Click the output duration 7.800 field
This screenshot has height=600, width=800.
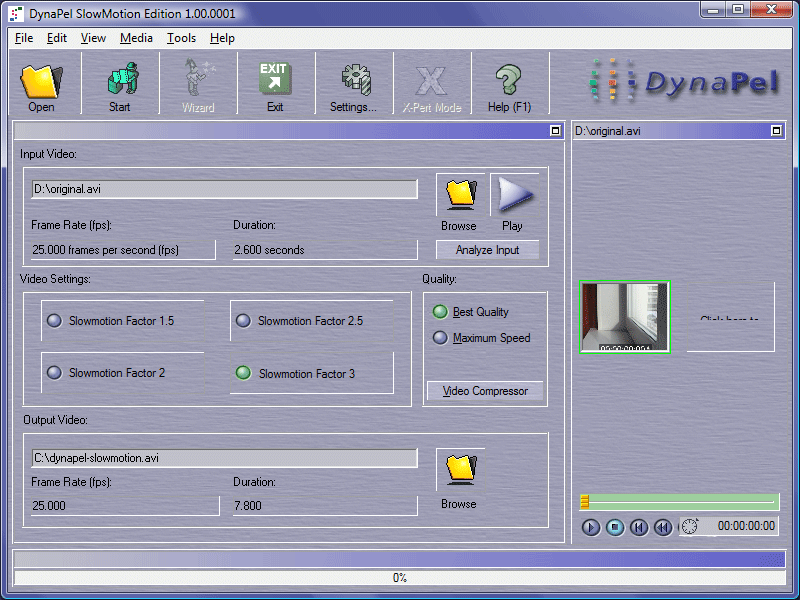325,506
